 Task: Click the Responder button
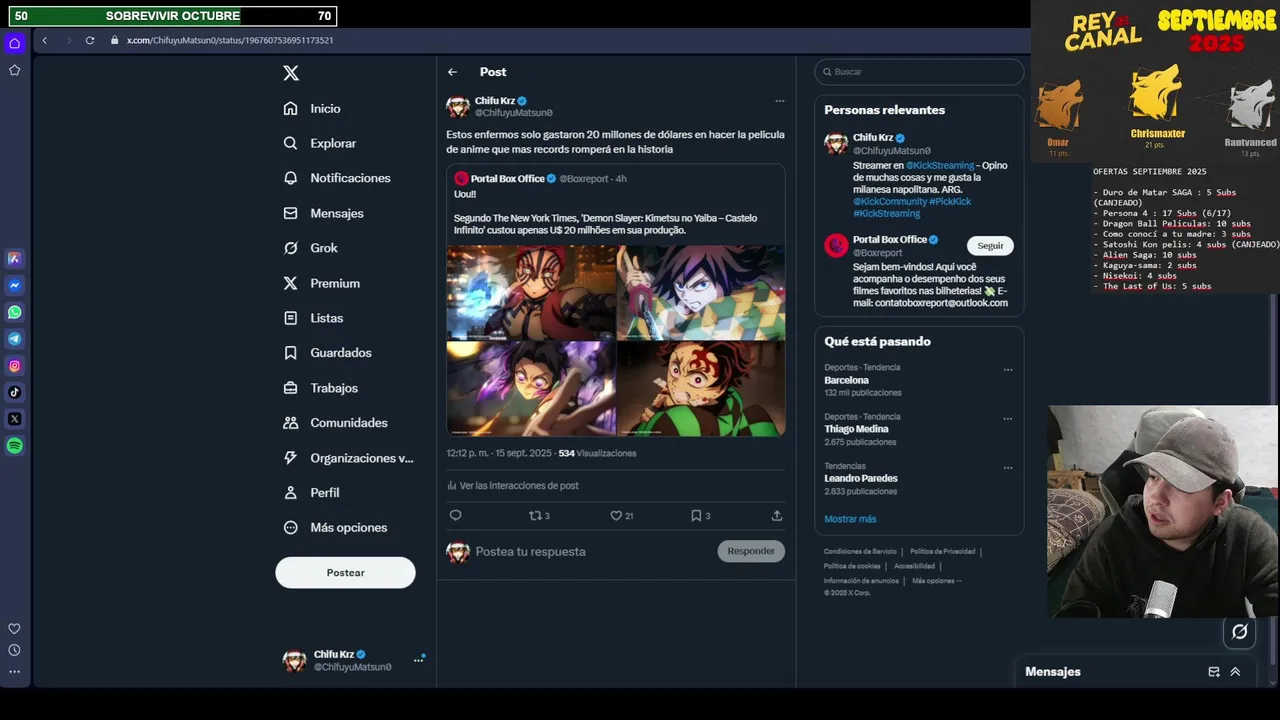pos(751,551)
